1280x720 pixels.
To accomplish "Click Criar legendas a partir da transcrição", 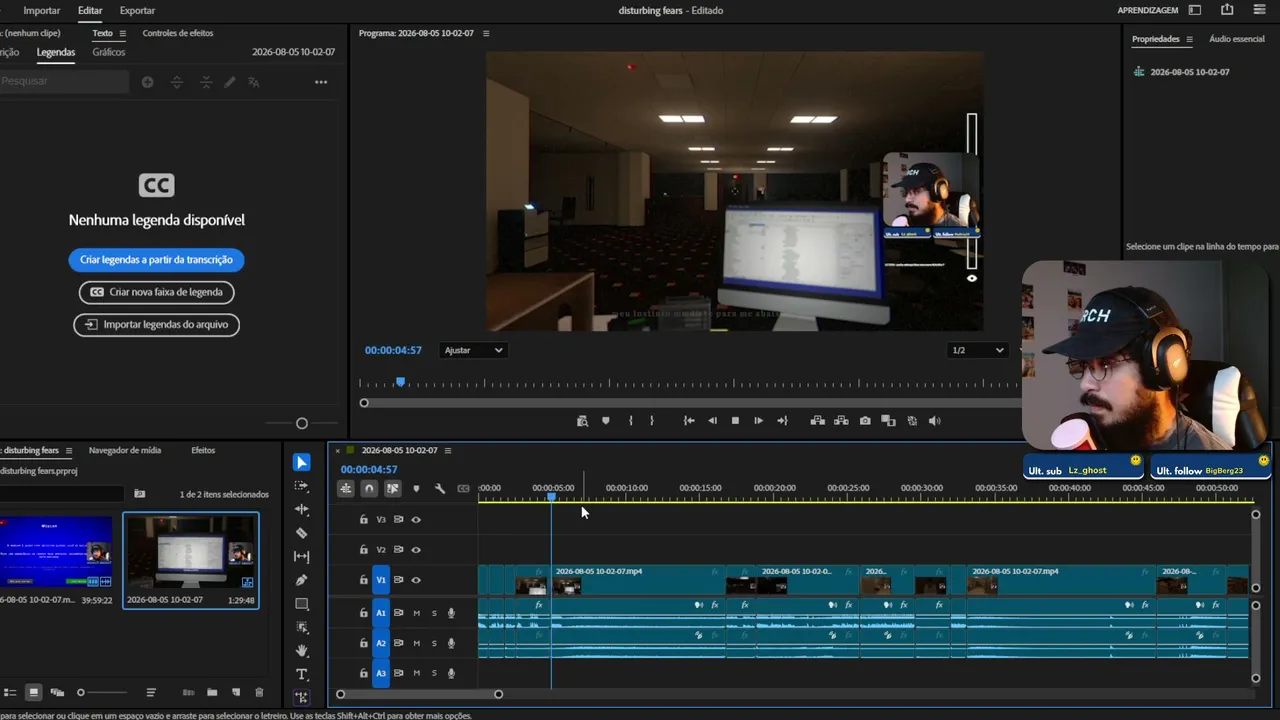I will [x=156, y=260].
